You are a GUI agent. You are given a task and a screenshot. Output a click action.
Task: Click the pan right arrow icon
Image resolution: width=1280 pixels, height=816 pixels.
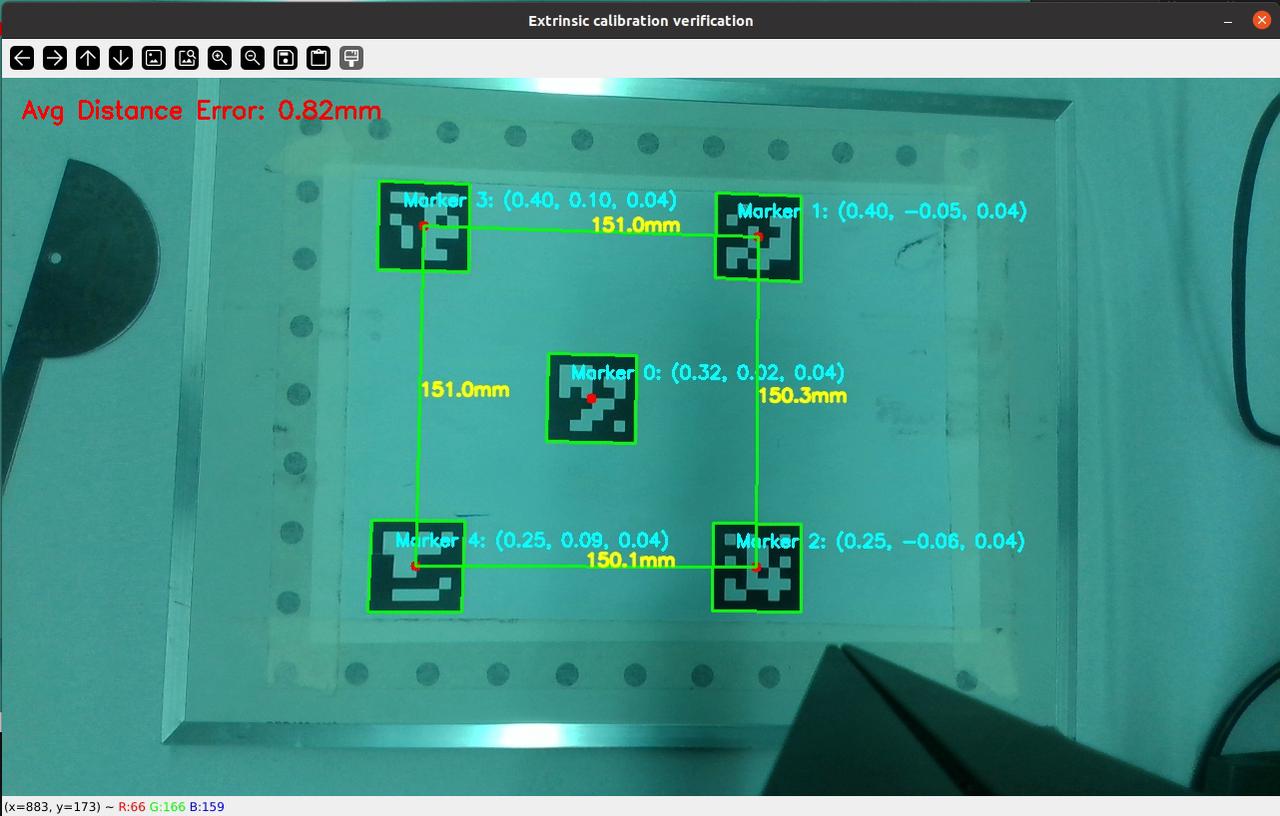pyautogui.click(x=55, y=58)
